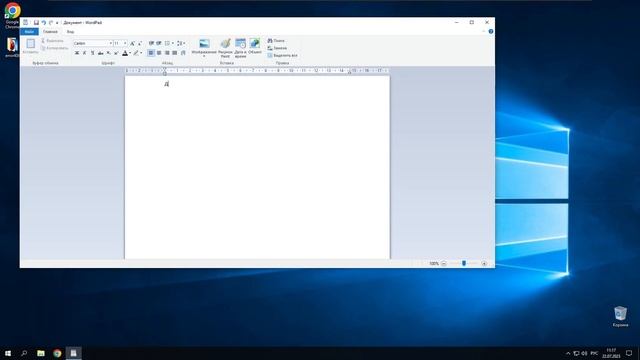Click the shrink font size icon
The width and height of the screenshot is (640, 360).
(140, 43)
